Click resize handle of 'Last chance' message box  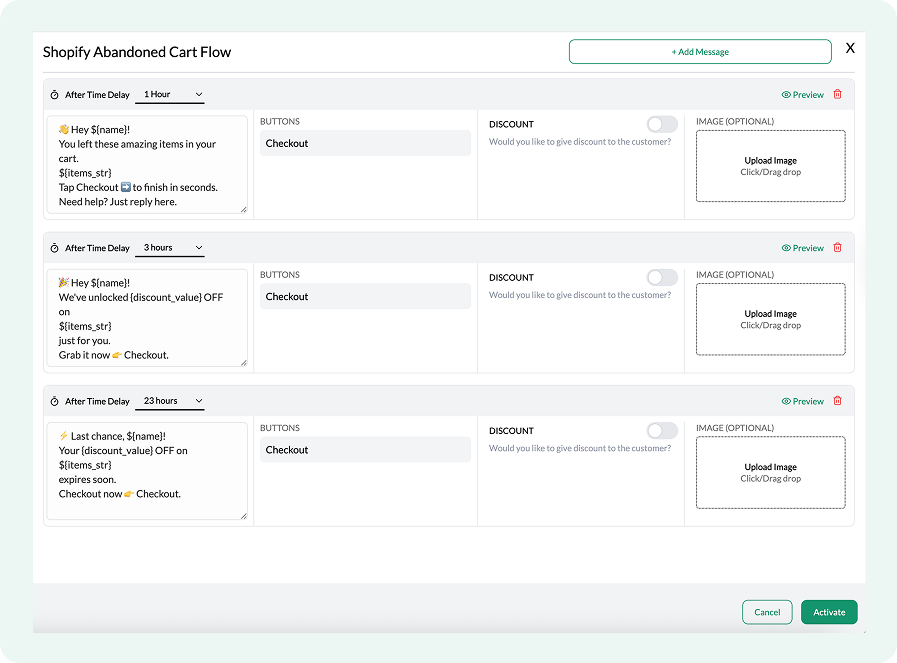click(x=244, y=516)
